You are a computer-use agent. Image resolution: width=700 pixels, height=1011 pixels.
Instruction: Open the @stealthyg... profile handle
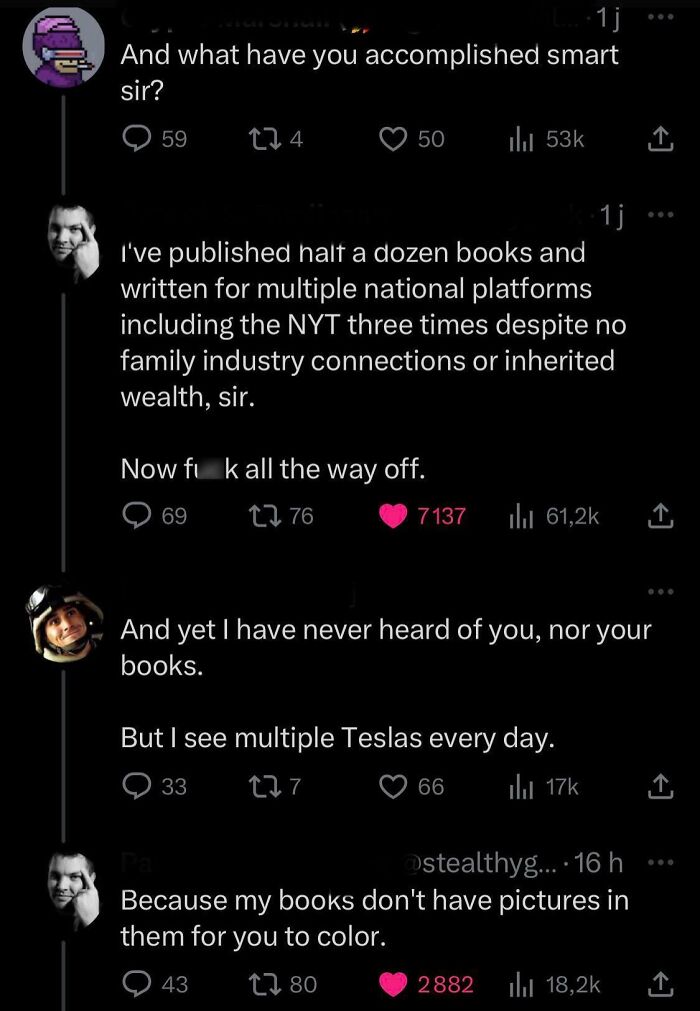point(482,863)
